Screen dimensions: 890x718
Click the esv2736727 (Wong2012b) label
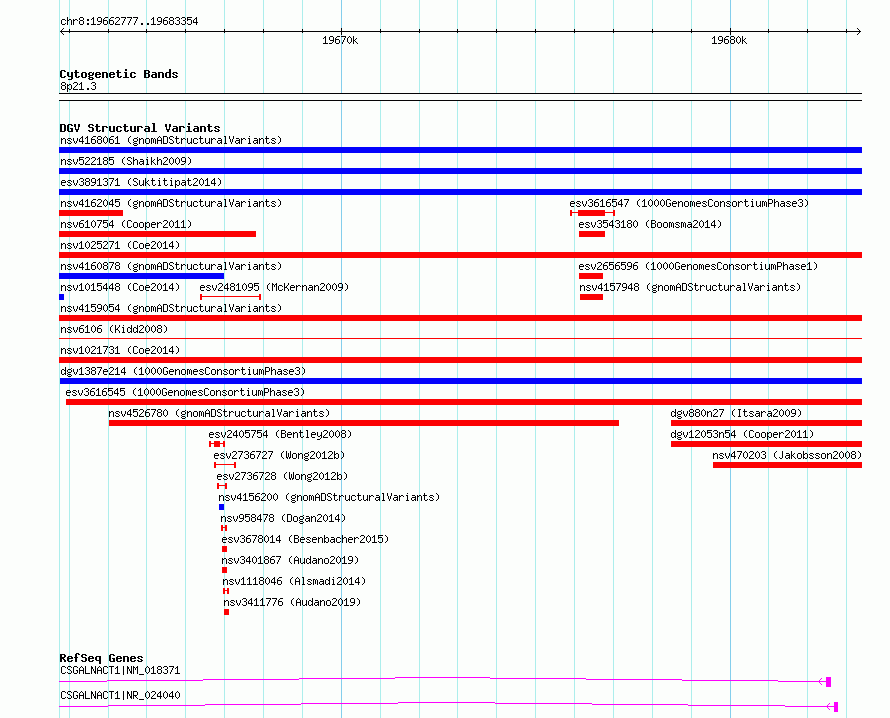tap(279, 455)
